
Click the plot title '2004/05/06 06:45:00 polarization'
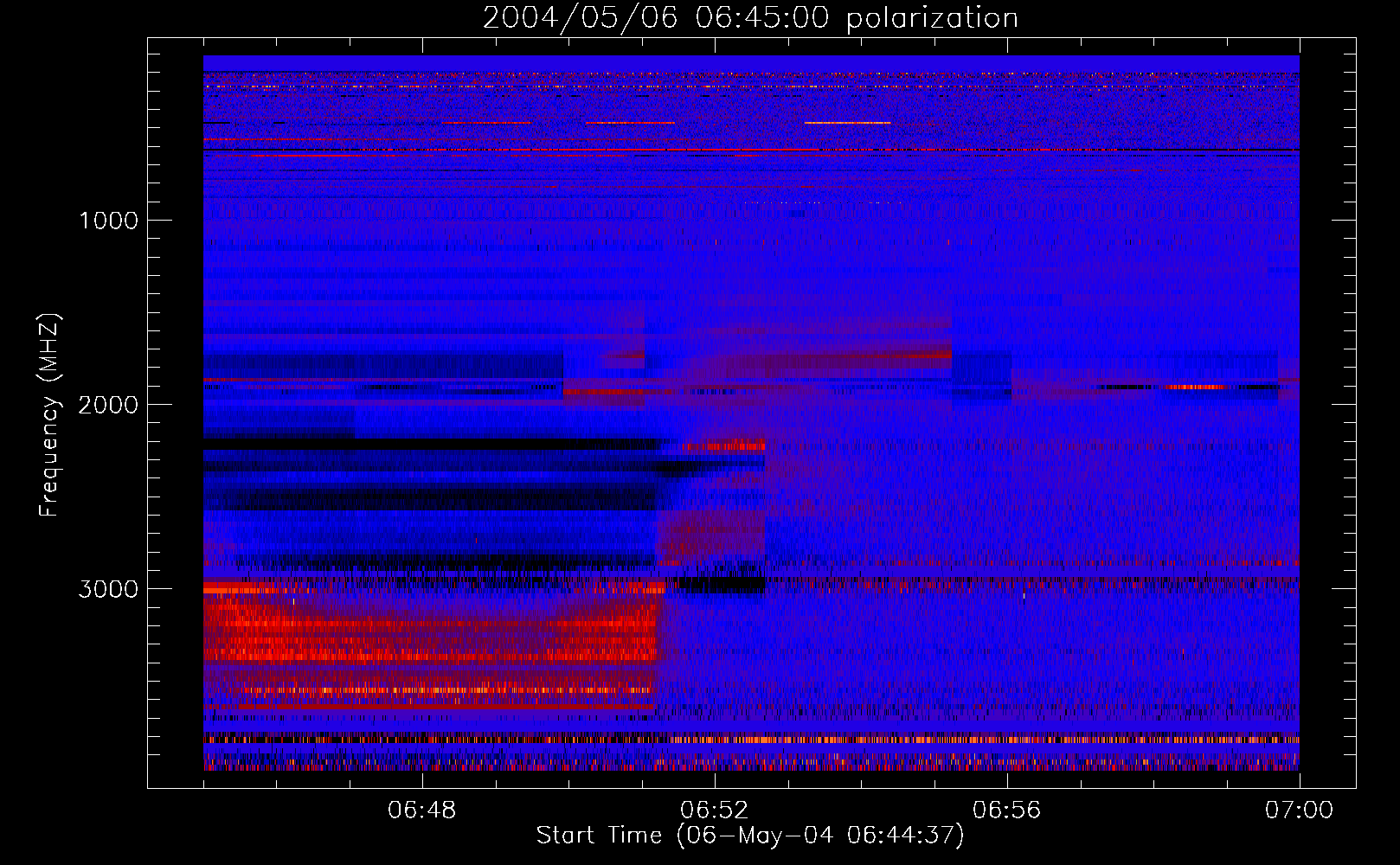click(x=750, y=18)
